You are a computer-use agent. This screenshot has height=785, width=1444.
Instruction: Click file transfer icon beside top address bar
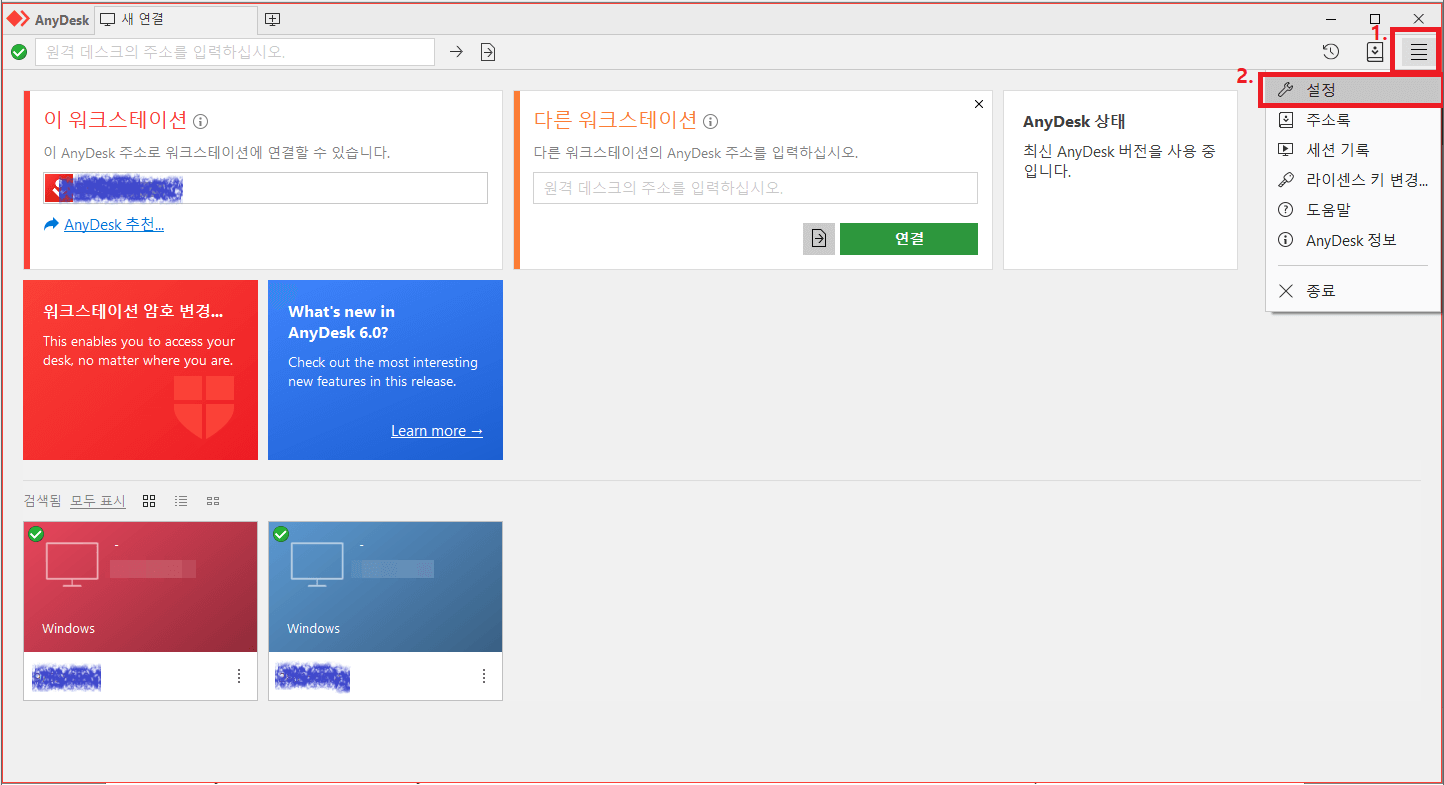488,52
